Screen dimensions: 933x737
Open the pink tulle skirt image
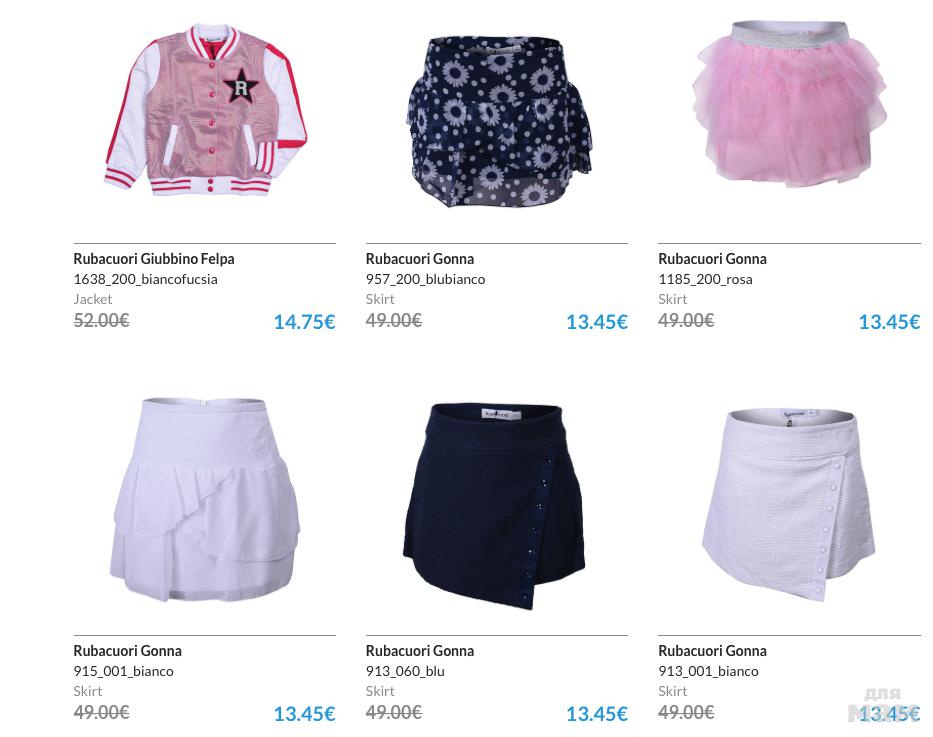[x=788, y=104]
